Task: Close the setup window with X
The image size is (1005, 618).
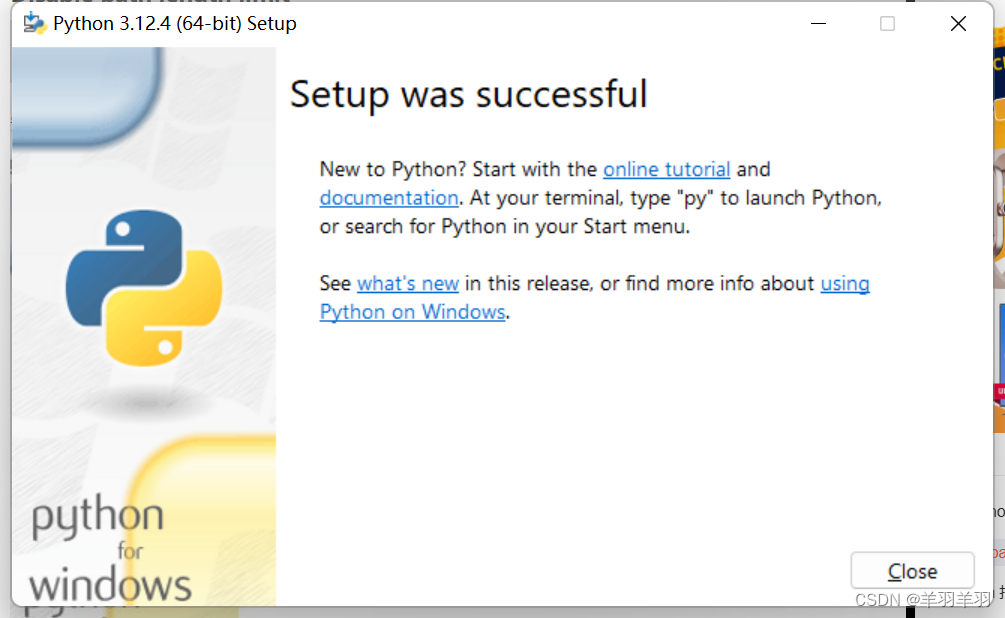Action: (958, 24)
